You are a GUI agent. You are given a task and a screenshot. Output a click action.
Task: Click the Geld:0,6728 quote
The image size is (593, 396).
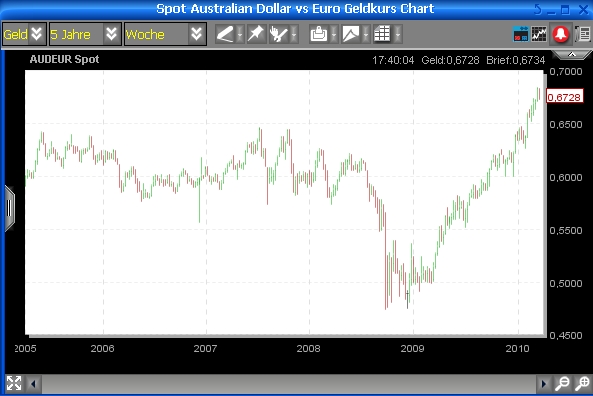pos(450,60)
